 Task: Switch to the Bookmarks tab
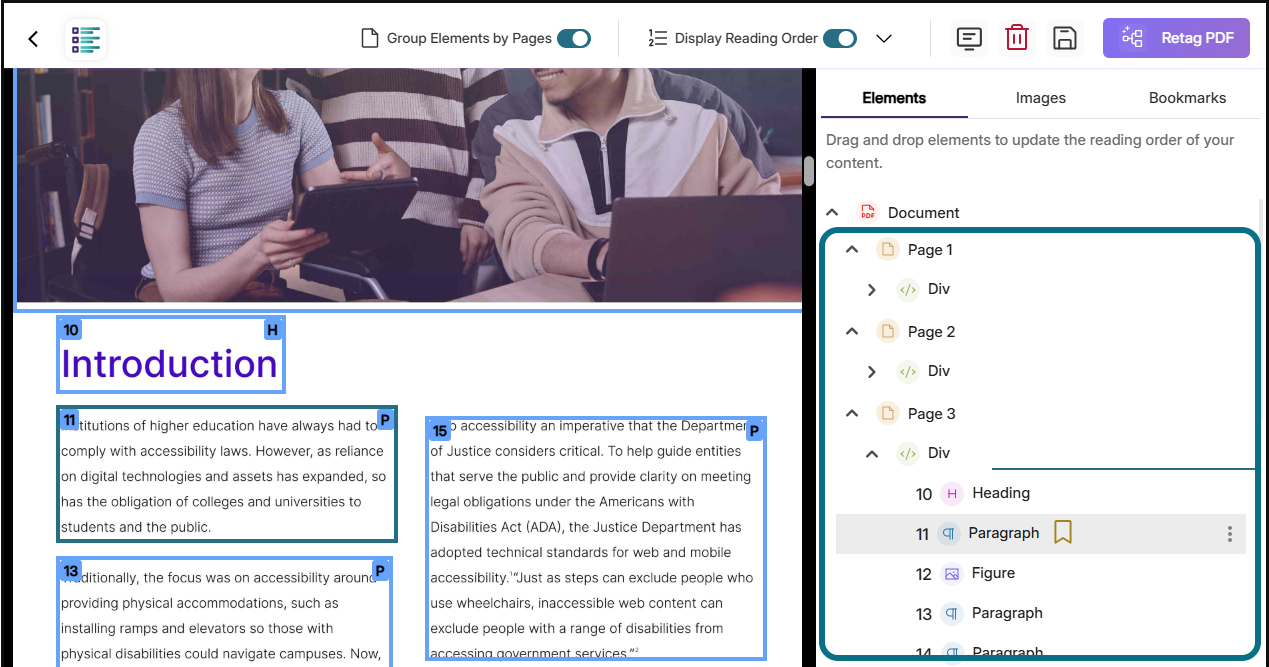coord(1187,97)
